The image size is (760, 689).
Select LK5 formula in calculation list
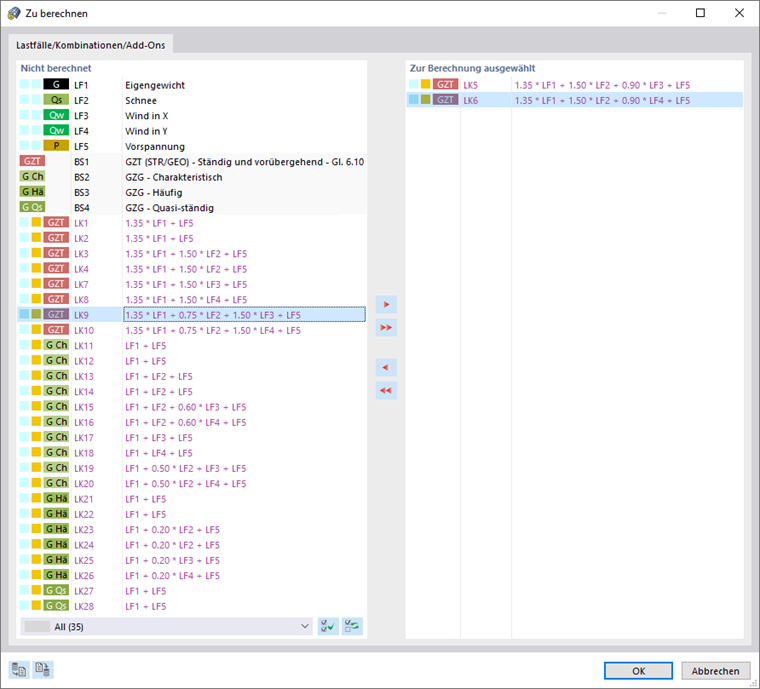click(x=602, y=85)
